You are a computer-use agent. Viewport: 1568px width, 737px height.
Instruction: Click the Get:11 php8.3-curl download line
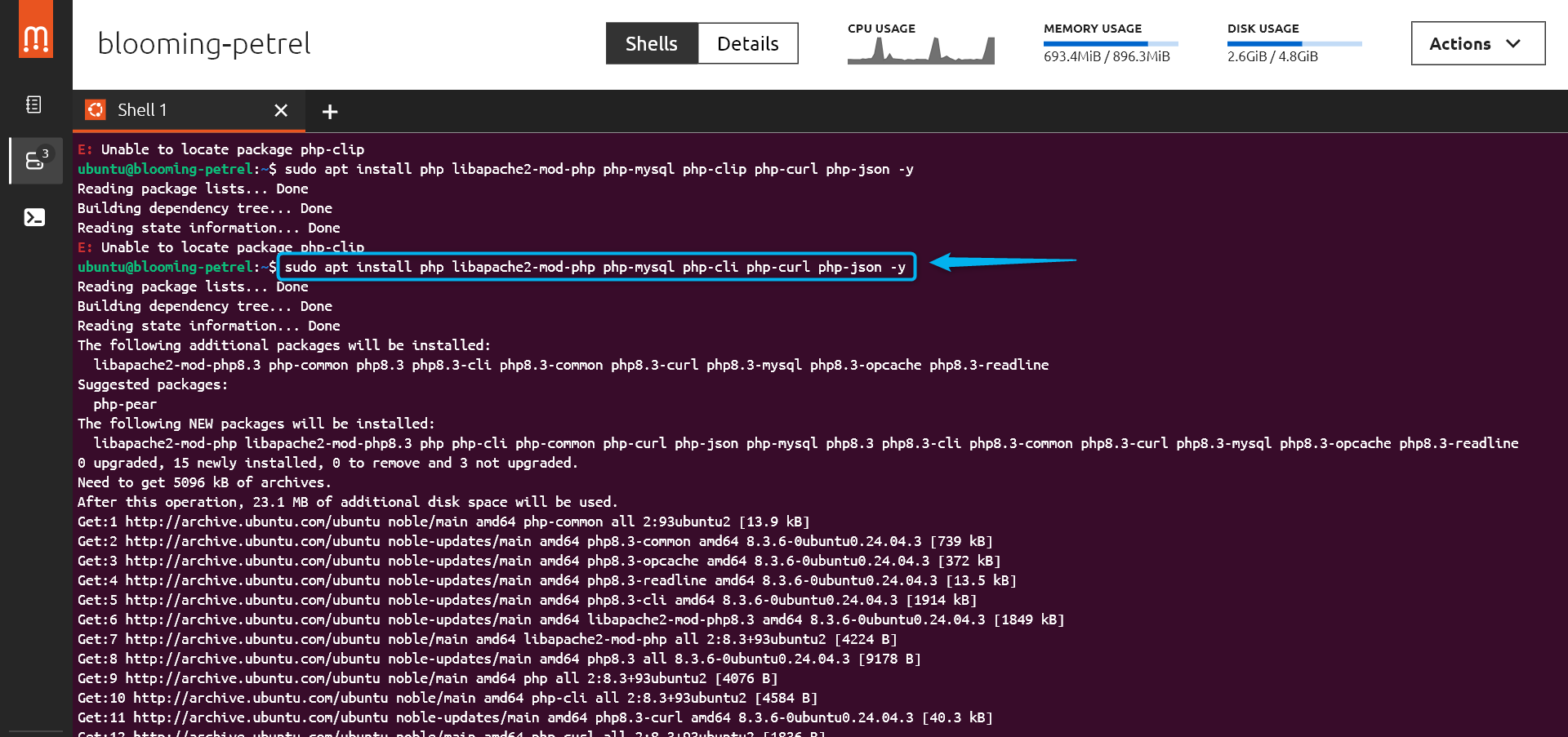tap(535, 717)
